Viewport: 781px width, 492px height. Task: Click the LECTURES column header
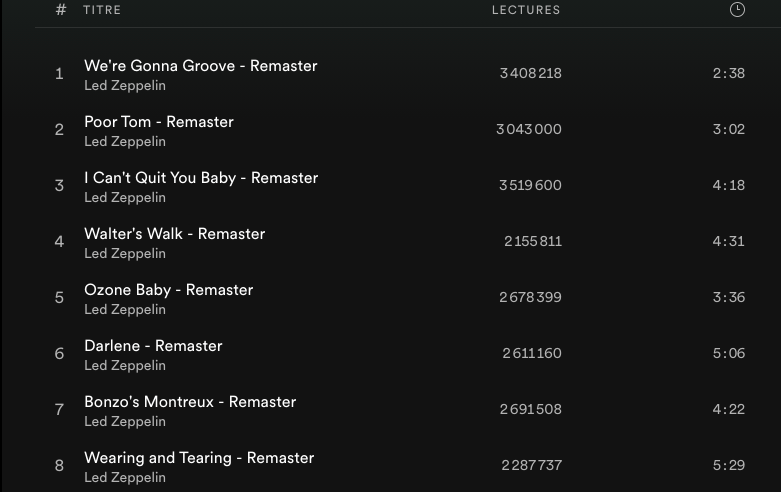coord(526,10)
